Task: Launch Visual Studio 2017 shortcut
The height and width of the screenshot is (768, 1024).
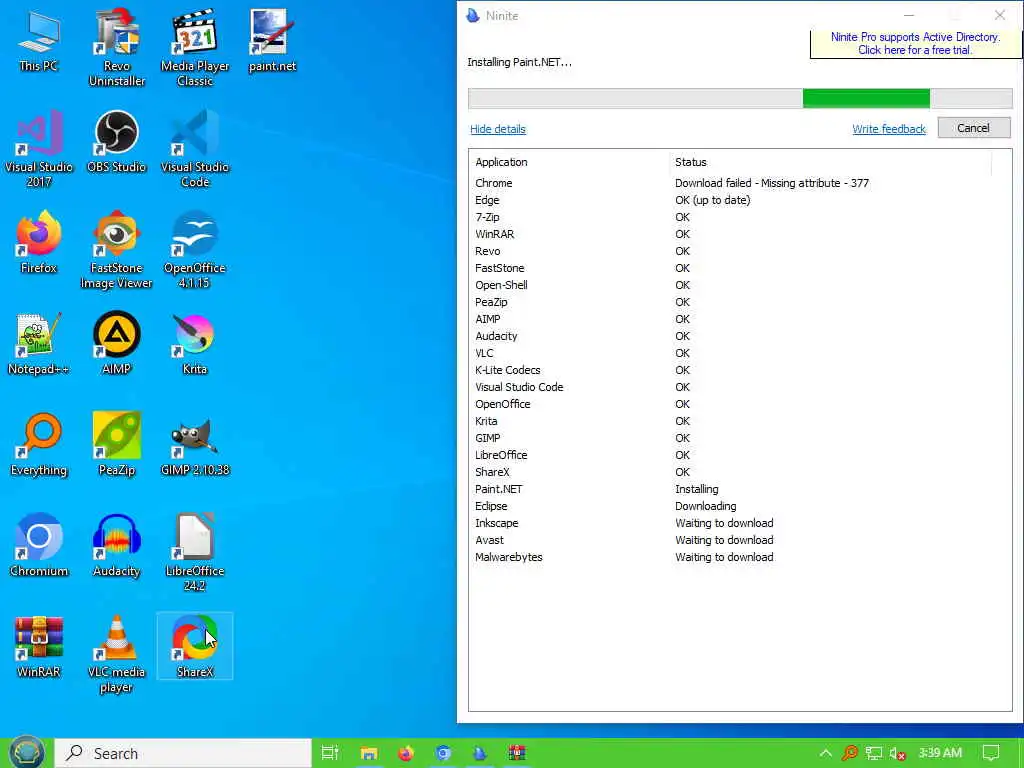Action: coord(39,148)
